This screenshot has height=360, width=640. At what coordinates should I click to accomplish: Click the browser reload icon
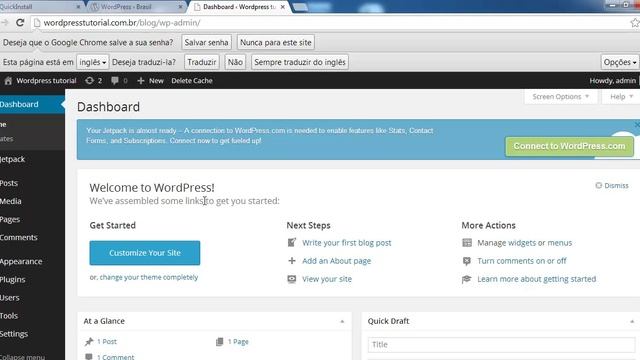click(x=20, y=23)
